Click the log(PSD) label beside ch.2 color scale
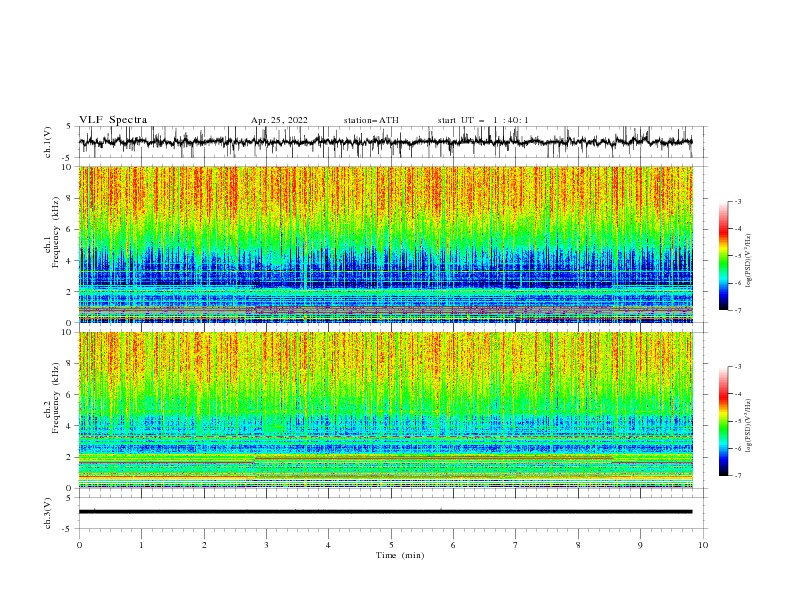Viewport: 792px width, 612px height. [x=749, y=426]
